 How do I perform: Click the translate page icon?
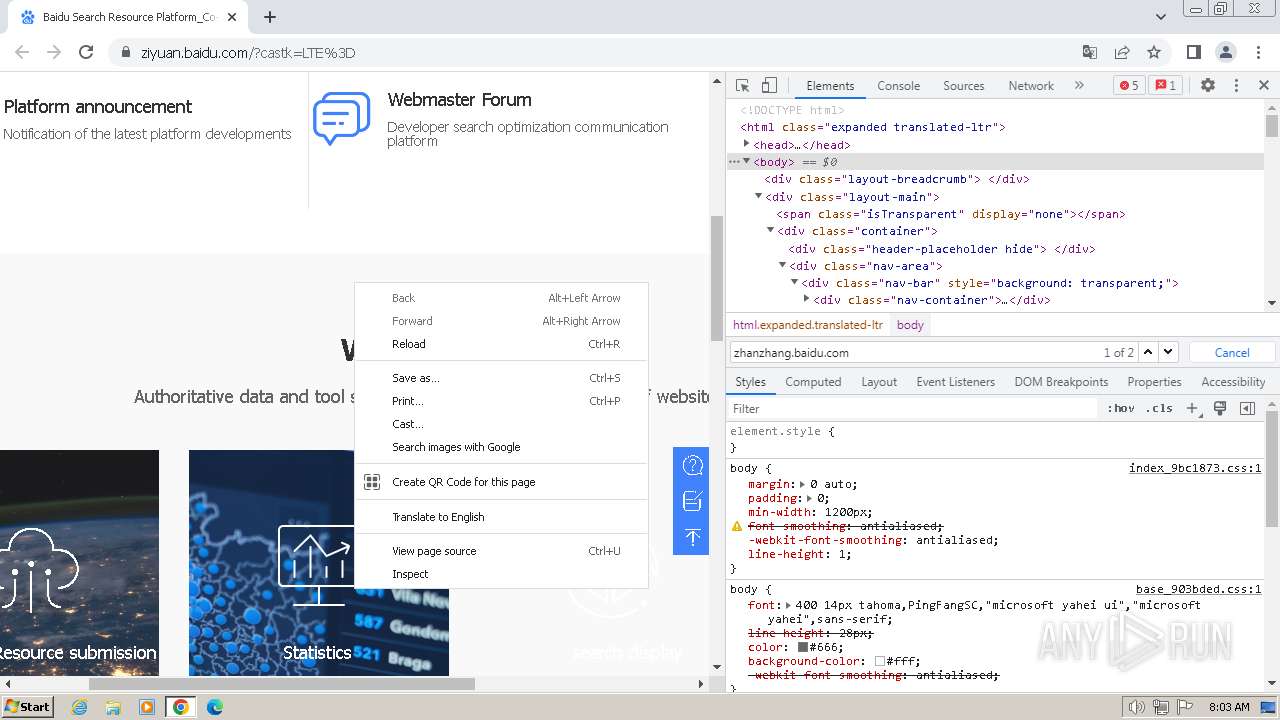[1090, 52]
